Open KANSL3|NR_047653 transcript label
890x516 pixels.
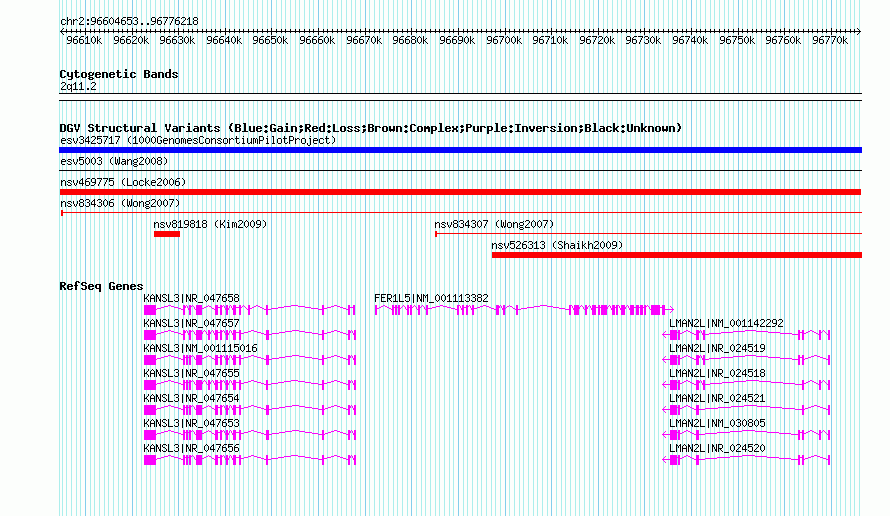point(191,423)
